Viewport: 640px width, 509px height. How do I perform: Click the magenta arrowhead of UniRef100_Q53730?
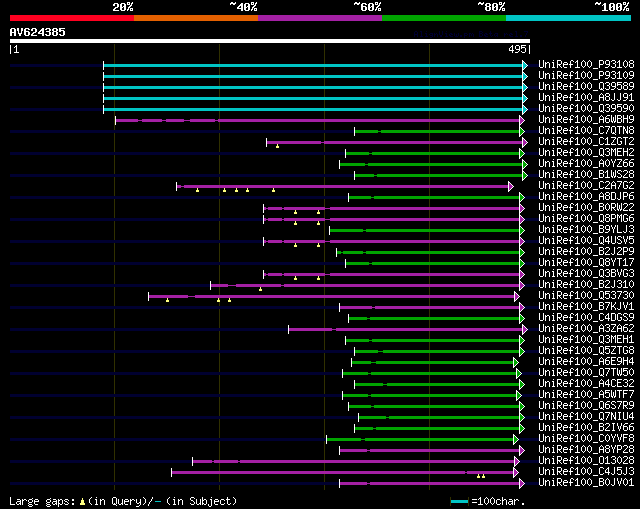(x=517, y=297)
